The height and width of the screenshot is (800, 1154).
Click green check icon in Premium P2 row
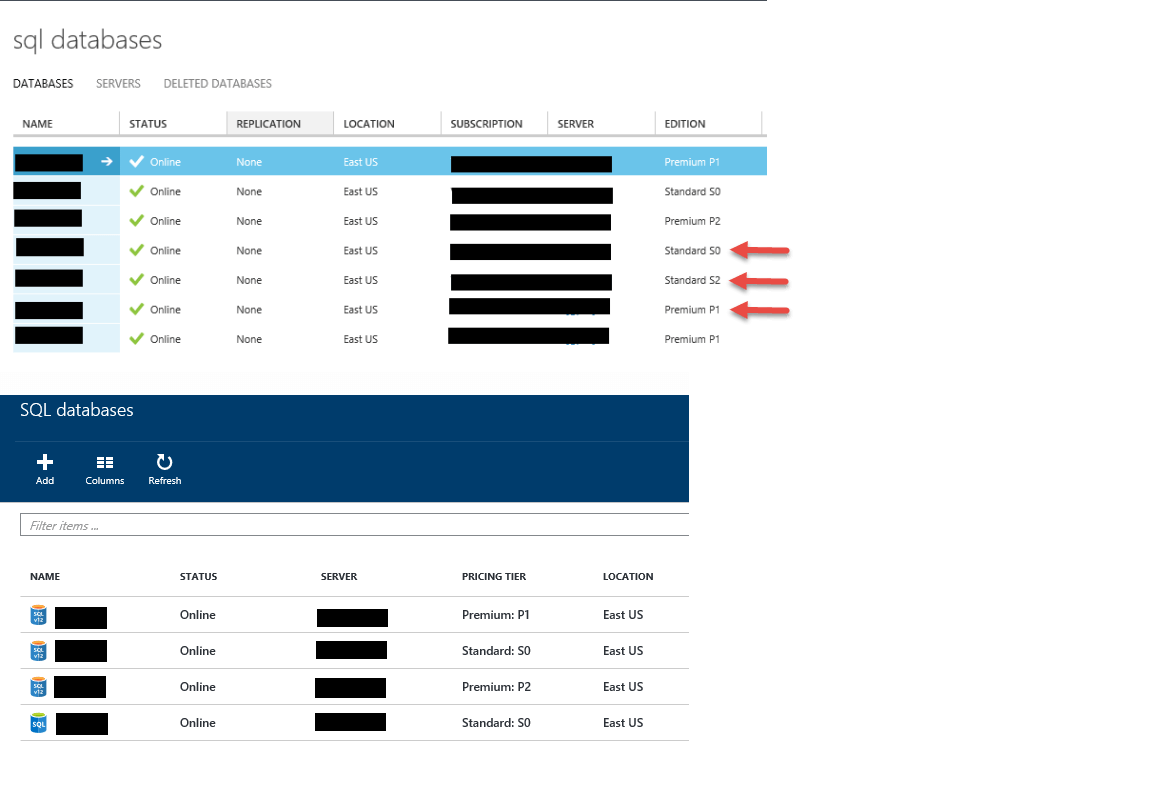(137, 221)
